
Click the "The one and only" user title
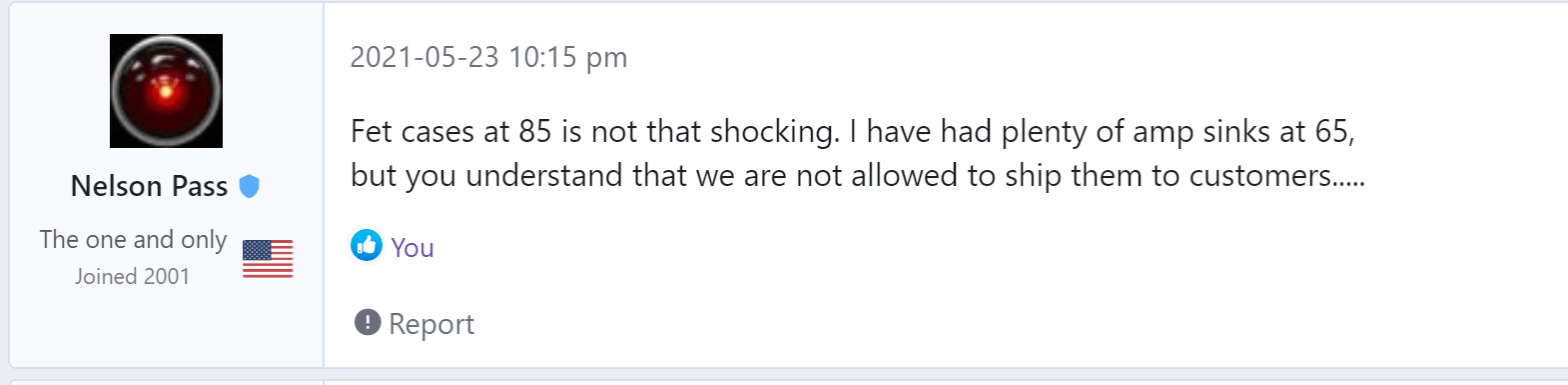(133, 240)
